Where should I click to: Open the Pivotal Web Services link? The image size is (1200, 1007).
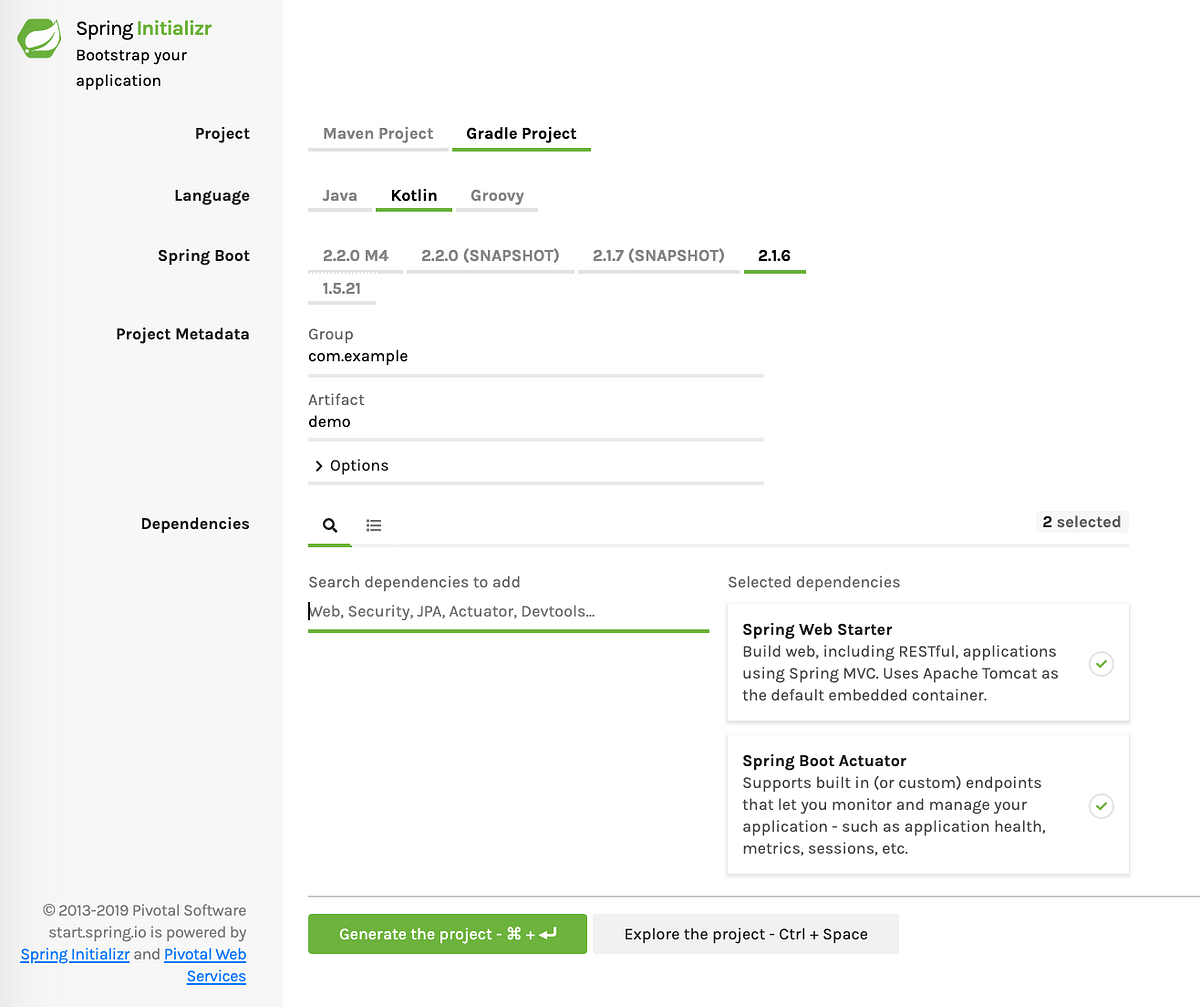pyautogui.click(x=204, y=954)
